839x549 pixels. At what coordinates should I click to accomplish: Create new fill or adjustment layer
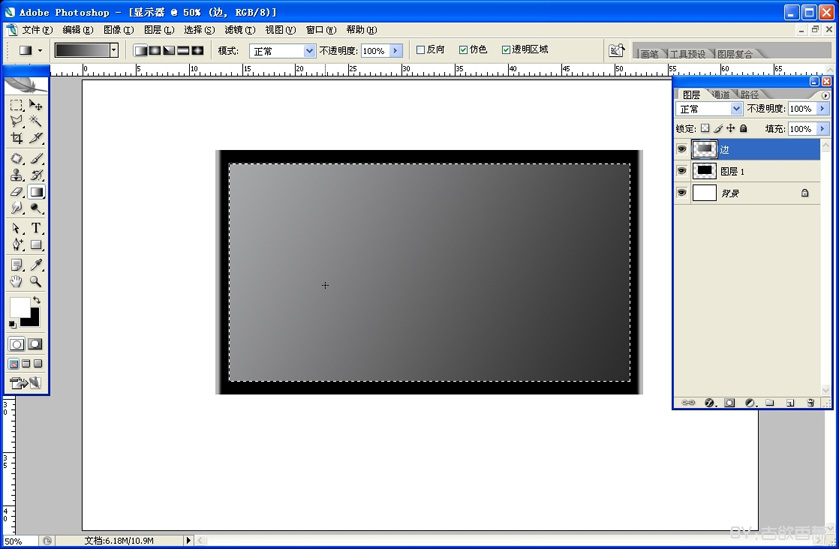click(750, 402)
